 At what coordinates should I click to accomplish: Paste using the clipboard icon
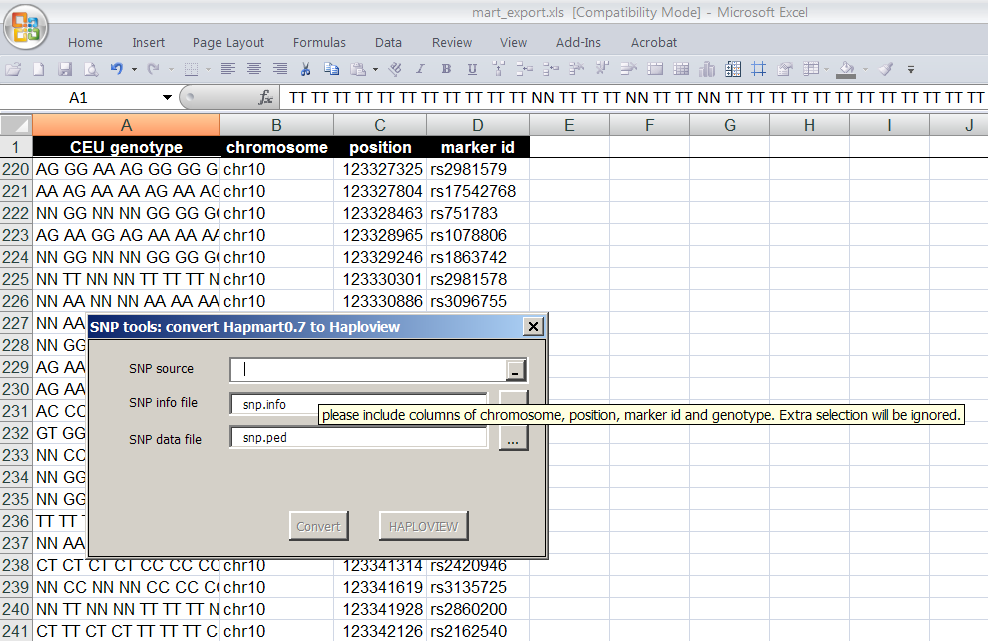point(358,69)
